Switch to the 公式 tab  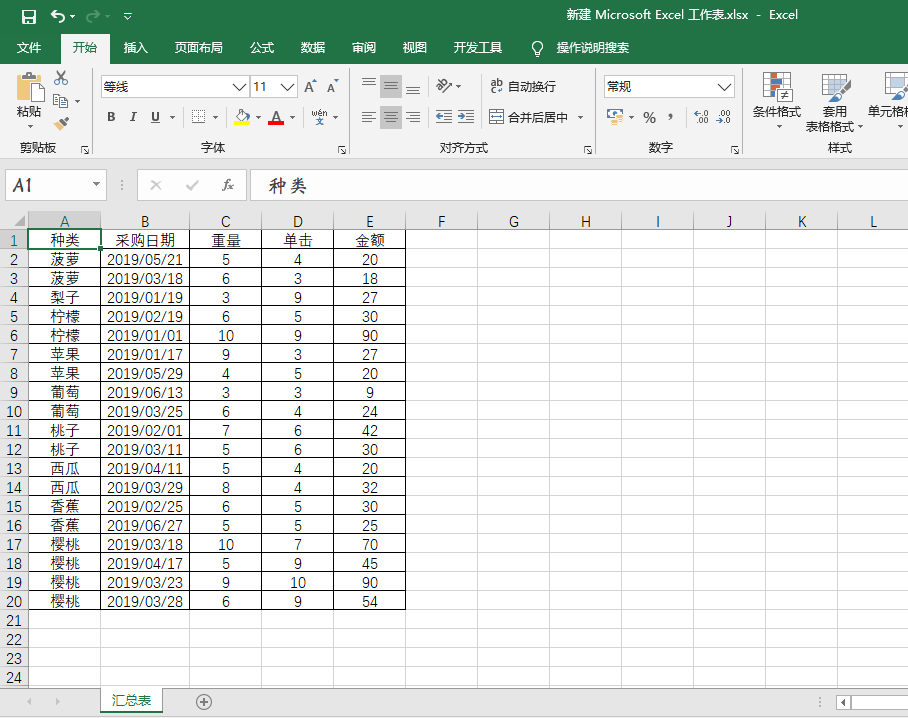click(262, 47)
